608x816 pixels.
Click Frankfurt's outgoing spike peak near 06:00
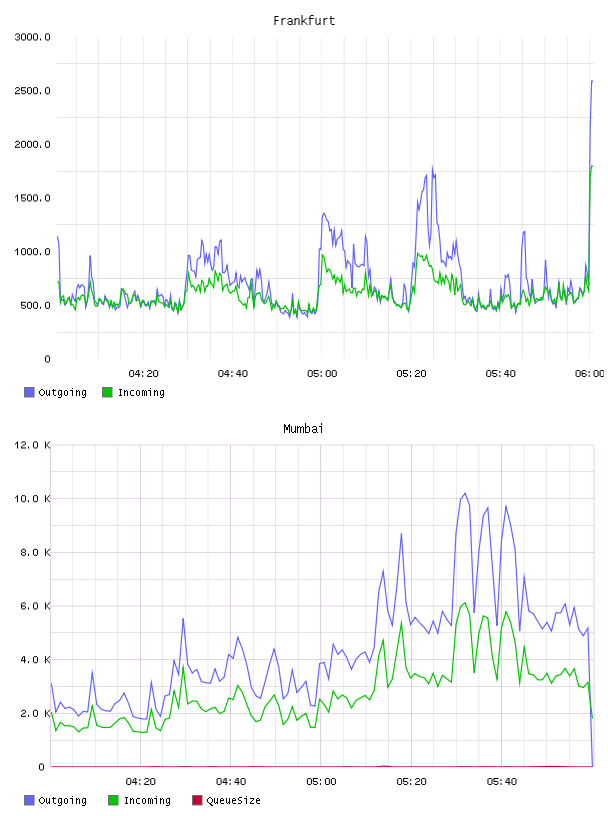coord(592,81)
